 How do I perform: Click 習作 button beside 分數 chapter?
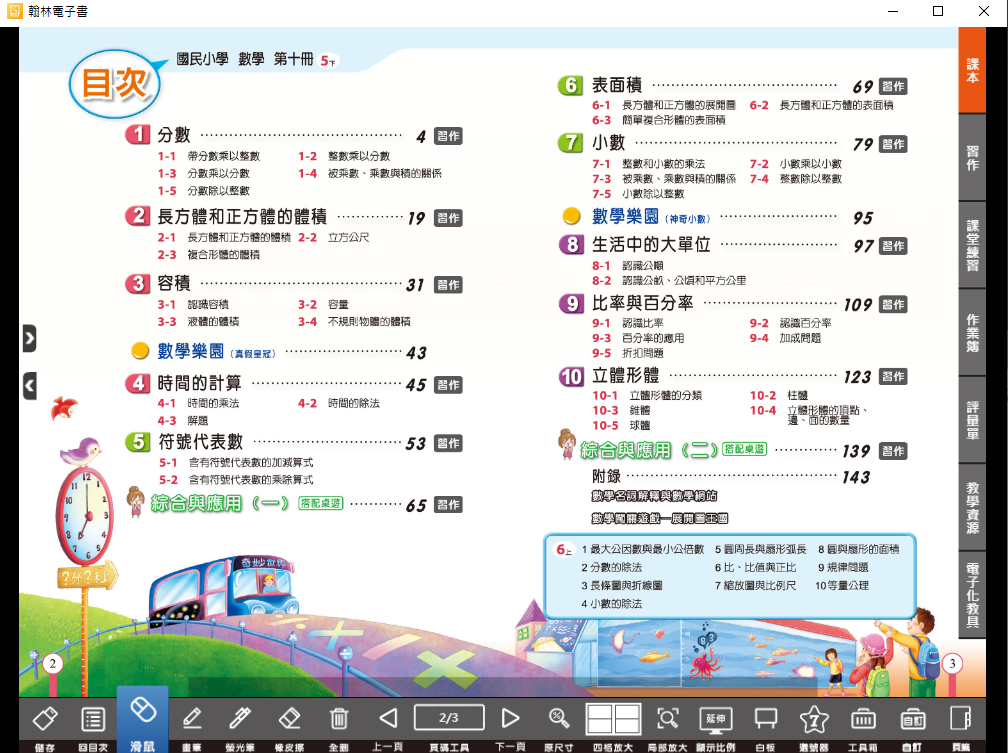click(449, 136)
